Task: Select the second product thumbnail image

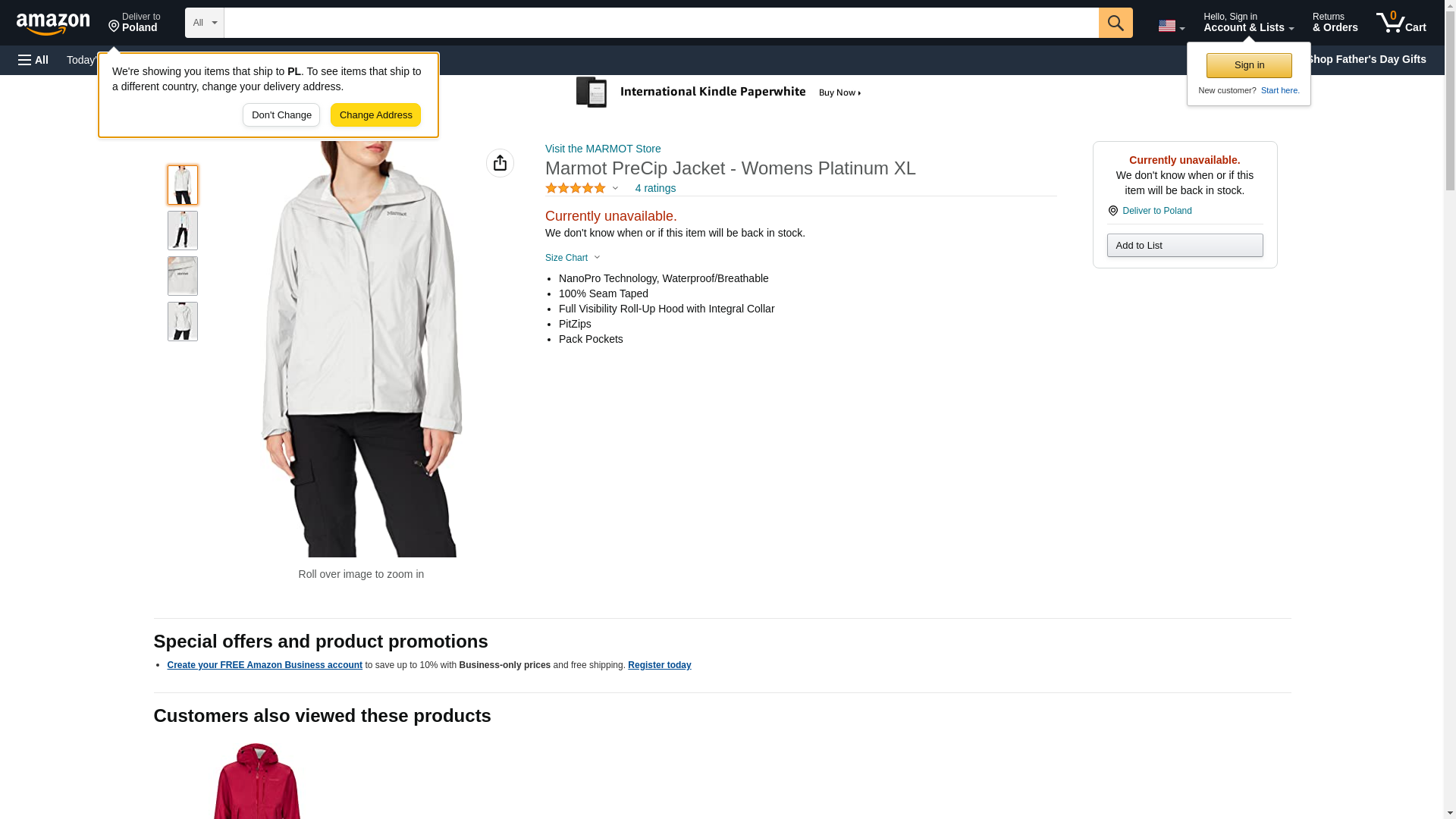Action: point(183,231)
